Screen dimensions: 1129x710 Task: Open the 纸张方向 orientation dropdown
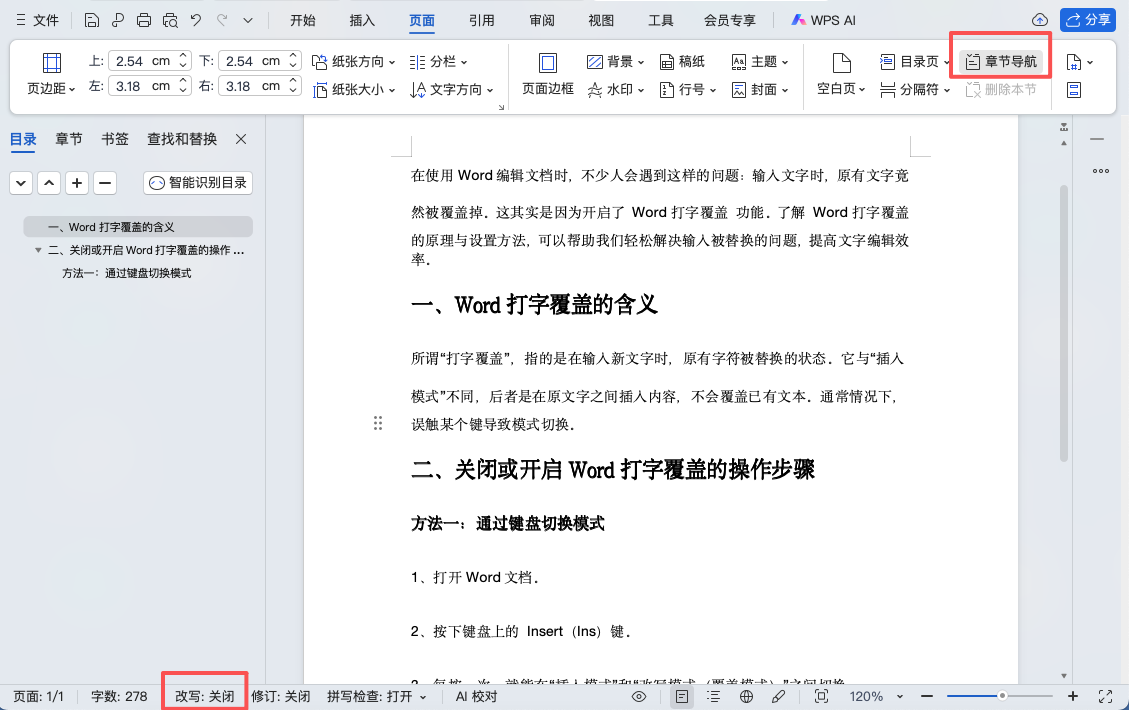[354, 62]
